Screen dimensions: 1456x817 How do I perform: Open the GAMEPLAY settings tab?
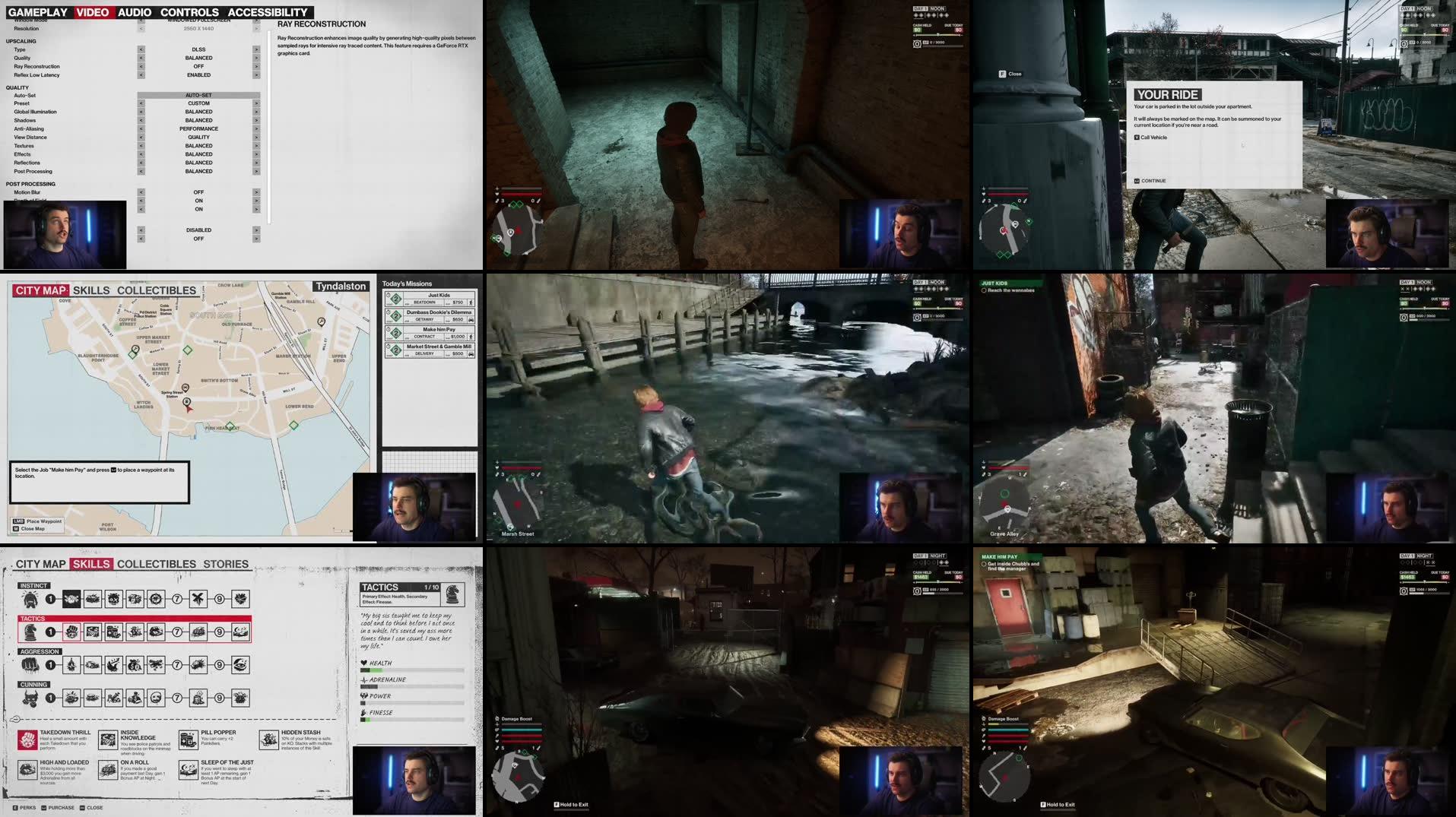[x=37, y=12]
